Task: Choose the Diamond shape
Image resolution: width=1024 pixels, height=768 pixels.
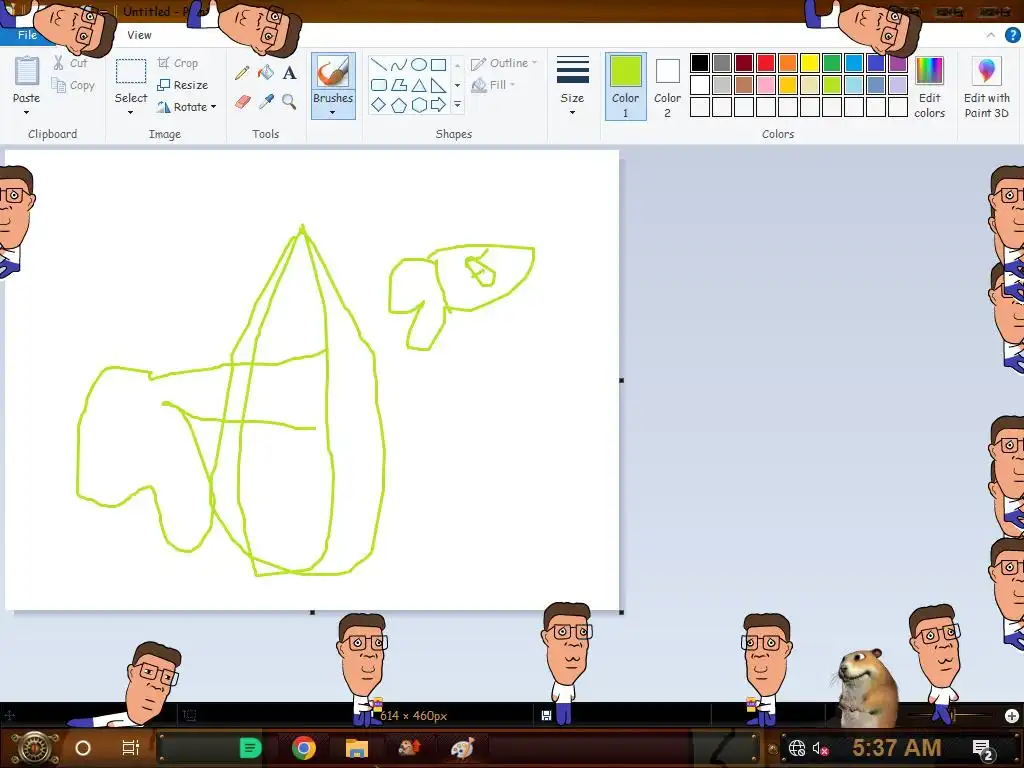Action: click(x=379, y=104)
